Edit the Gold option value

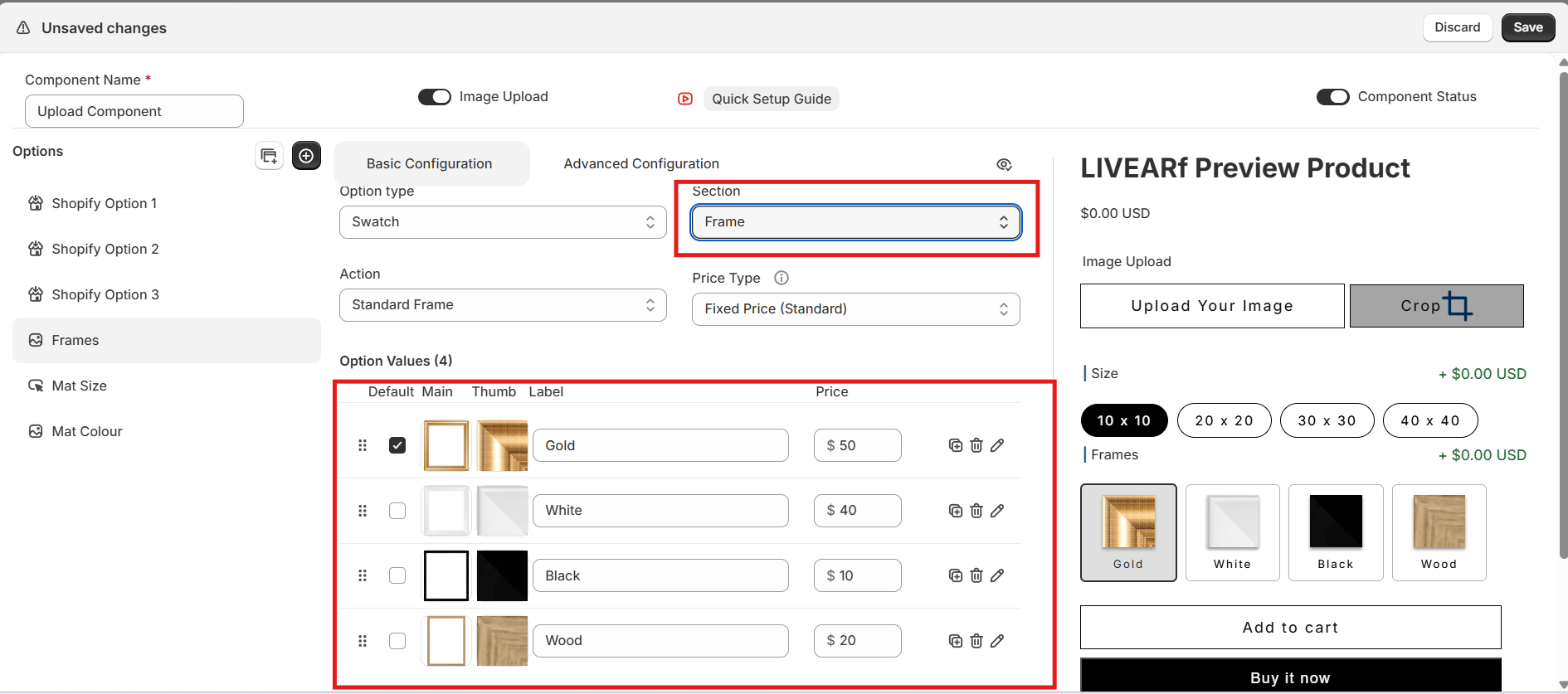[x=997, y=445]
